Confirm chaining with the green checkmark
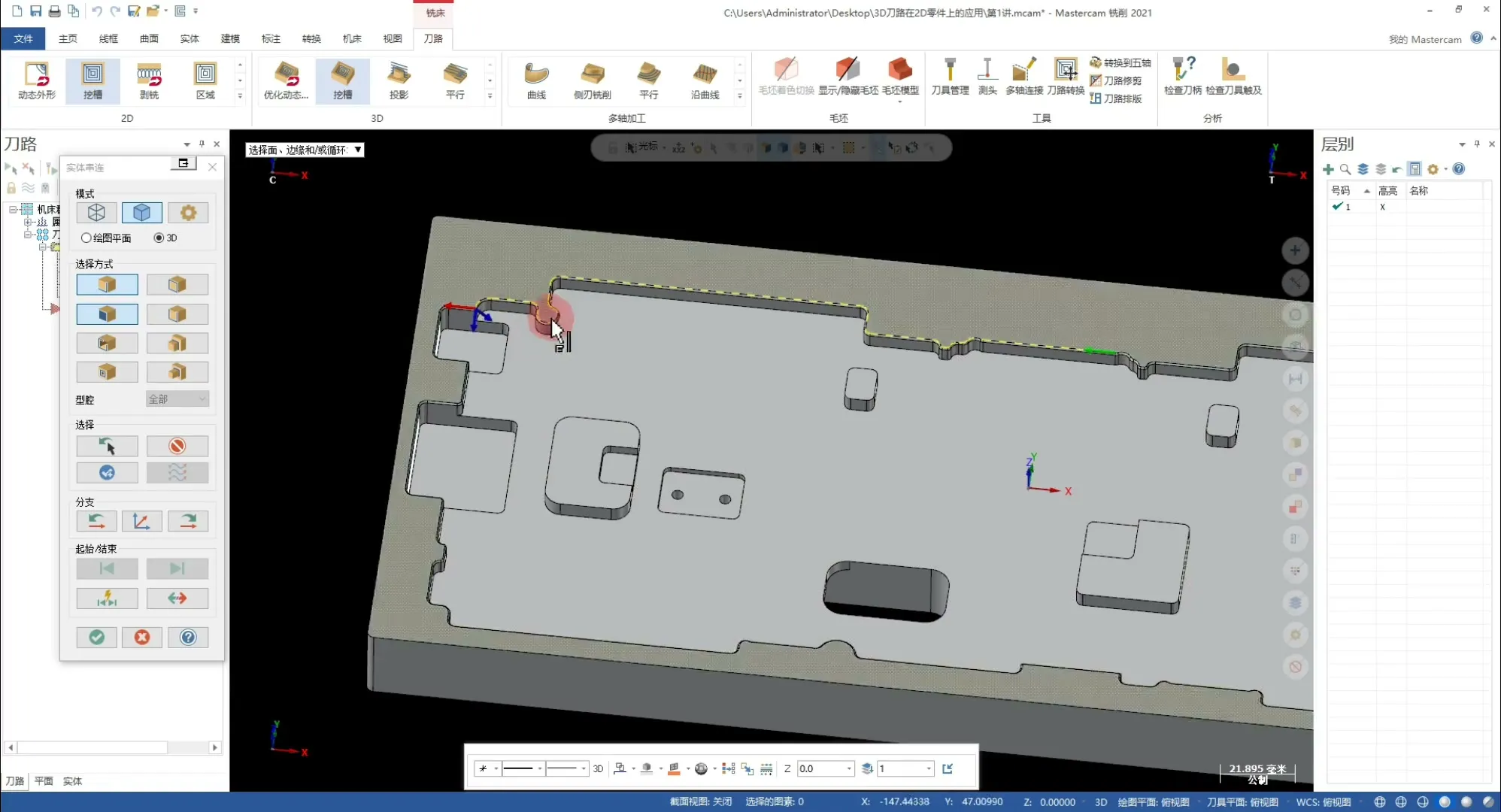Screen dimensions: 1501x812 pos(96,638)
